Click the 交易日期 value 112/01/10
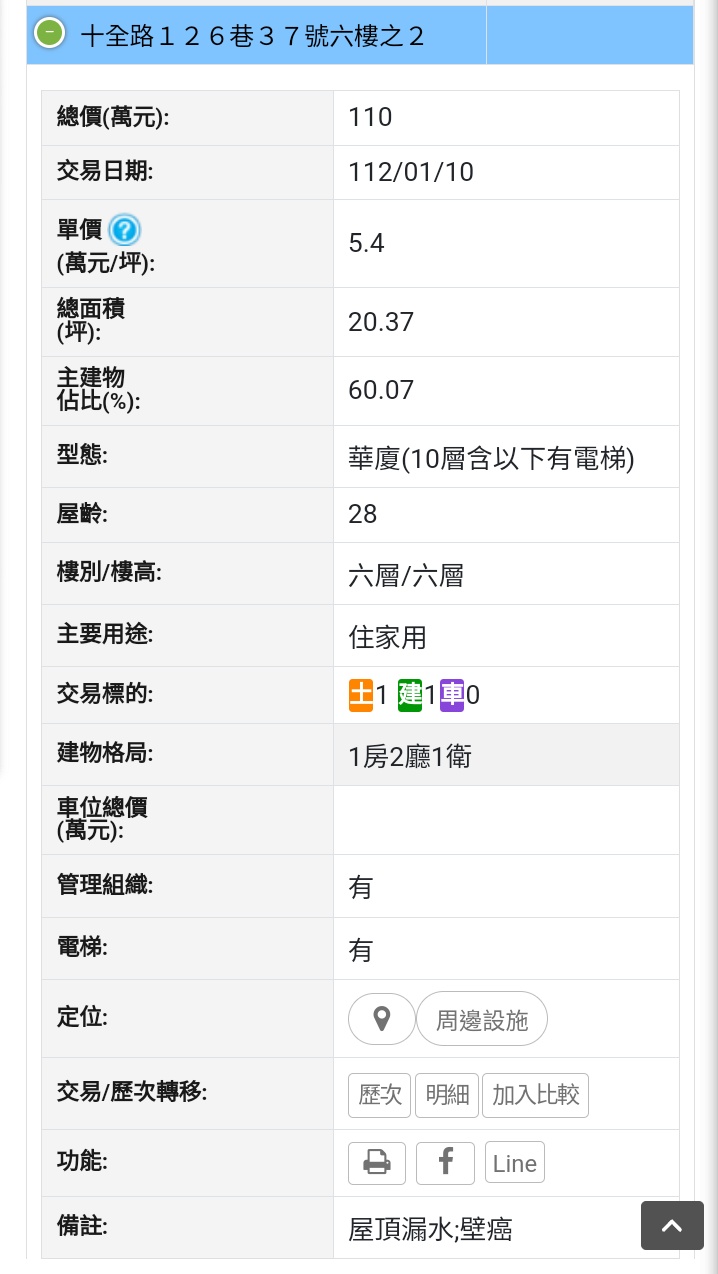Viewport: 718px width, 1274px height. coord(411,172)
